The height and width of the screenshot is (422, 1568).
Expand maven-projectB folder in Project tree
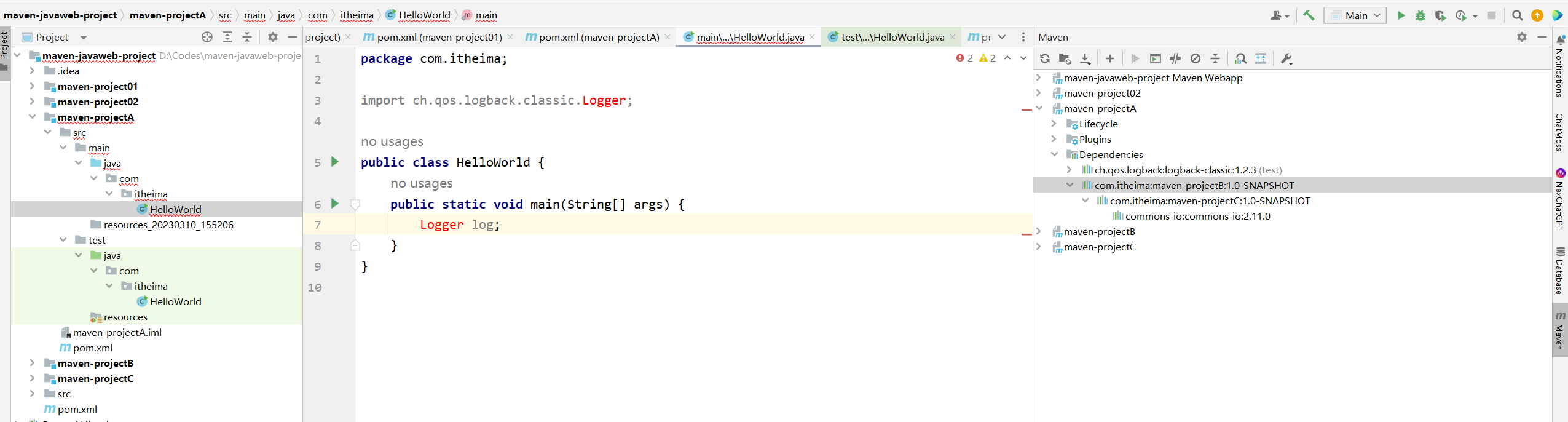(33, 363)
